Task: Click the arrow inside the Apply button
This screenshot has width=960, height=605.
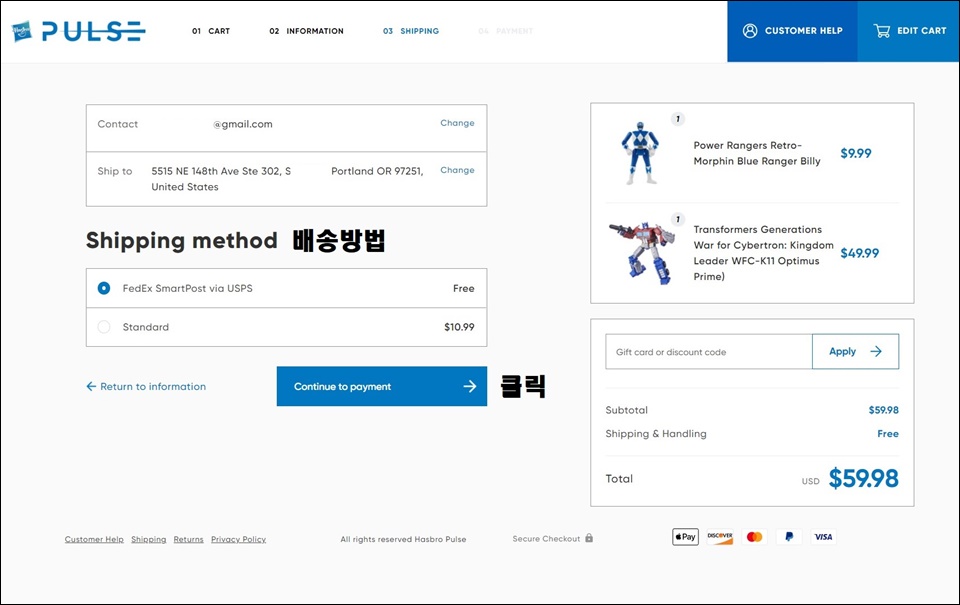Action: pyautogui.click(x=876, y=351)
